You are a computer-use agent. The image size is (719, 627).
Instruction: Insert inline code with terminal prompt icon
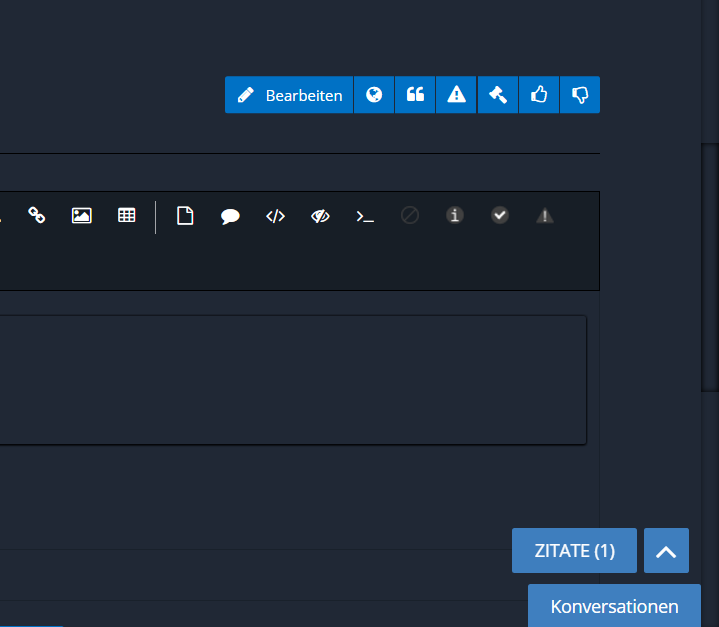[x=365, y=216]
